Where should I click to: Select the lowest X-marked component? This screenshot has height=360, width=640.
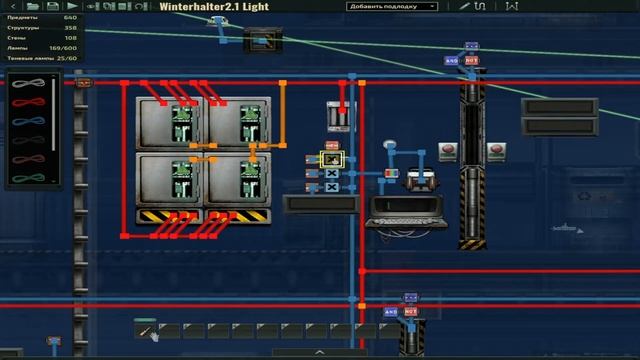tap(332, 187)
